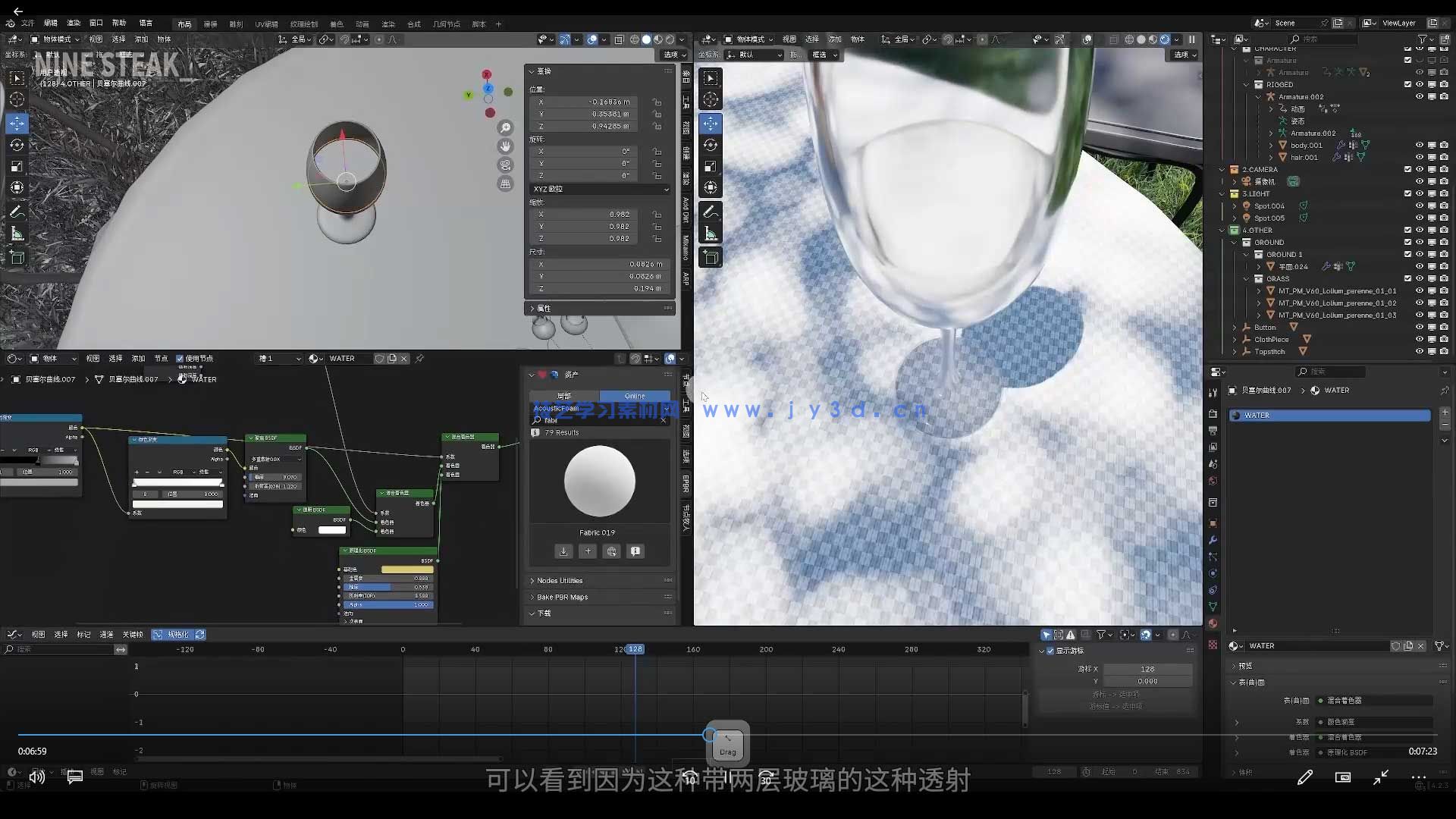Select the Rotate tool in left viewport
The width and height of the screenshot is (1456, 819).
coord(17,145)
